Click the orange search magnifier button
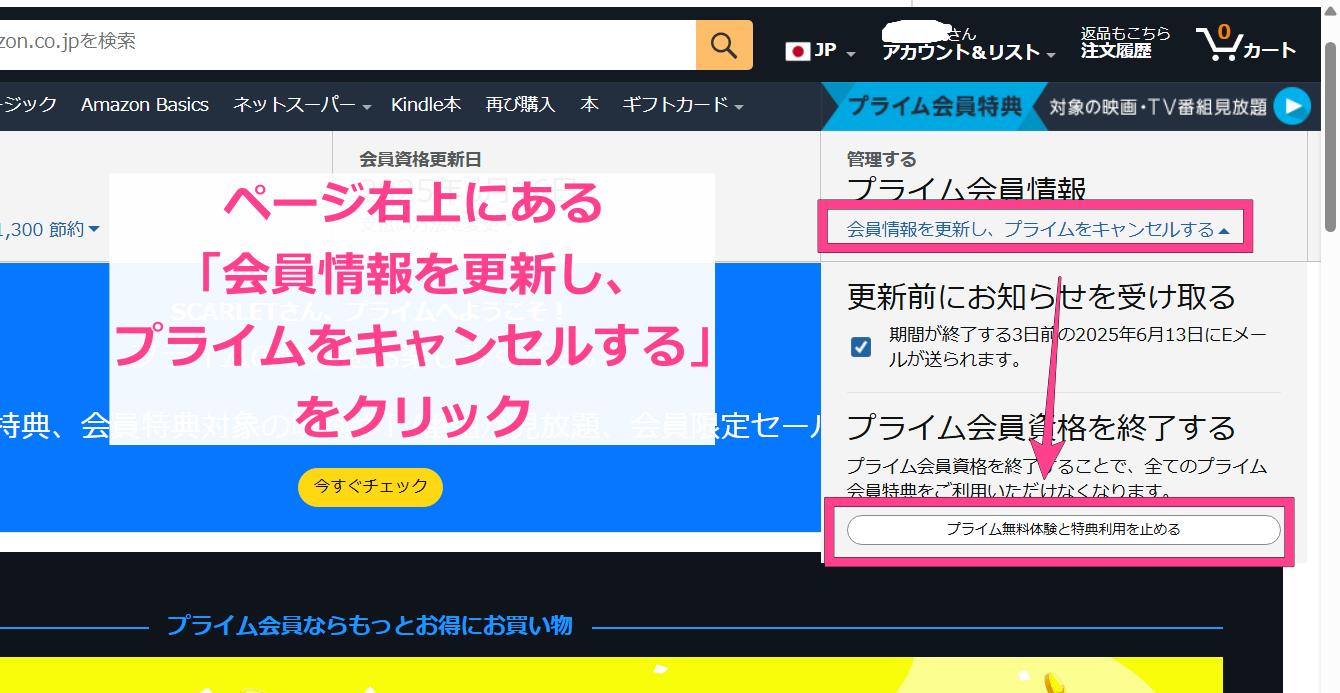The image size is (1340, 693). (x=724, y=45)
